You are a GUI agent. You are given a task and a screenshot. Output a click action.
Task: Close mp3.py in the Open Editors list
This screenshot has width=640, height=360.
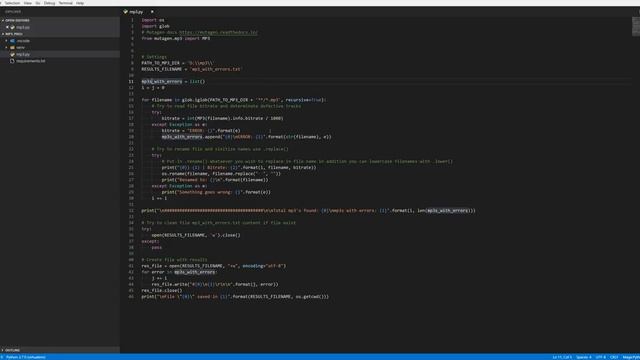pyautogui.click(x=7, y=27)
